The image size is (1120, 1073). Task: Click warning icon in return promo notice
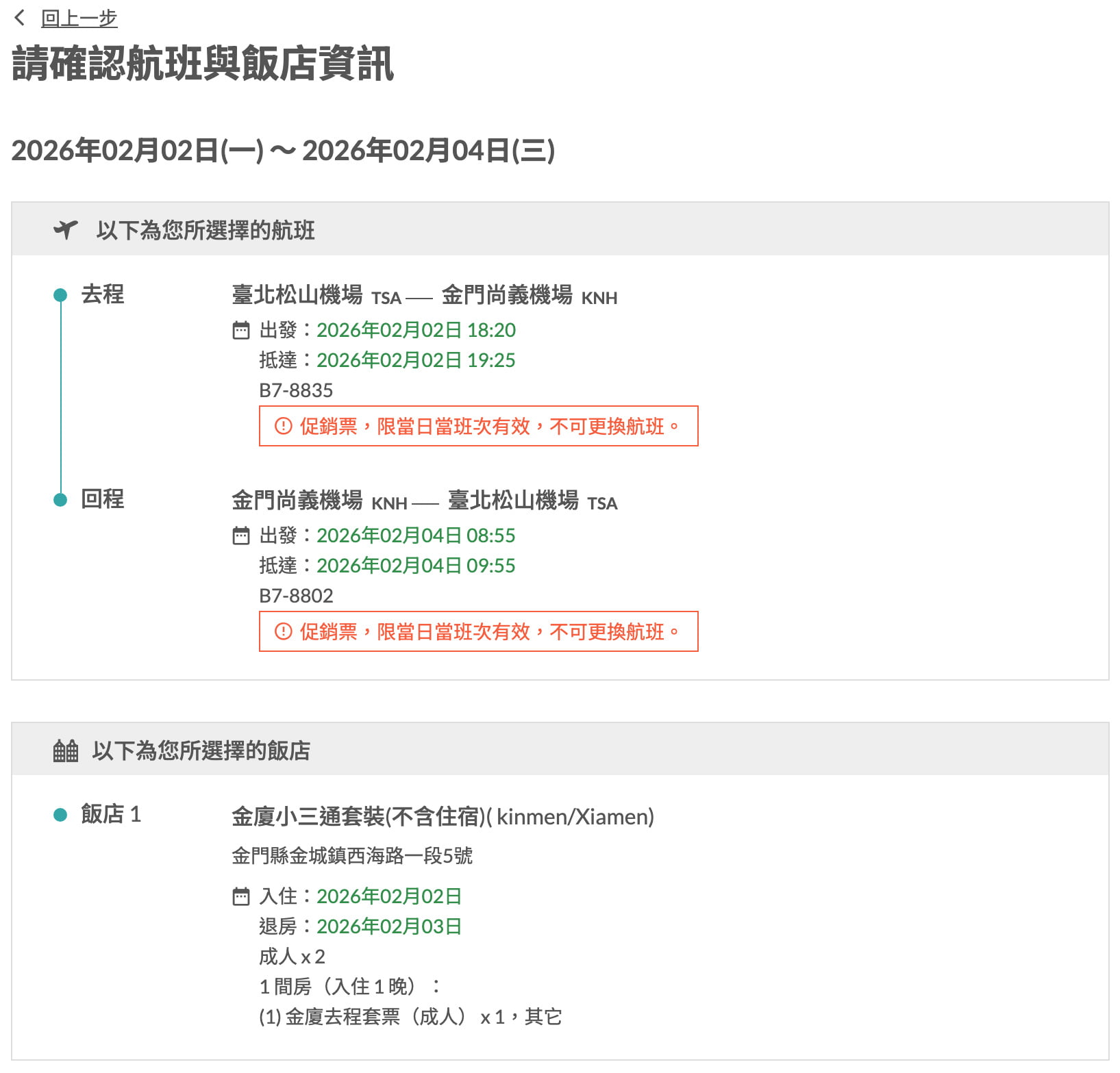point(283,631)
